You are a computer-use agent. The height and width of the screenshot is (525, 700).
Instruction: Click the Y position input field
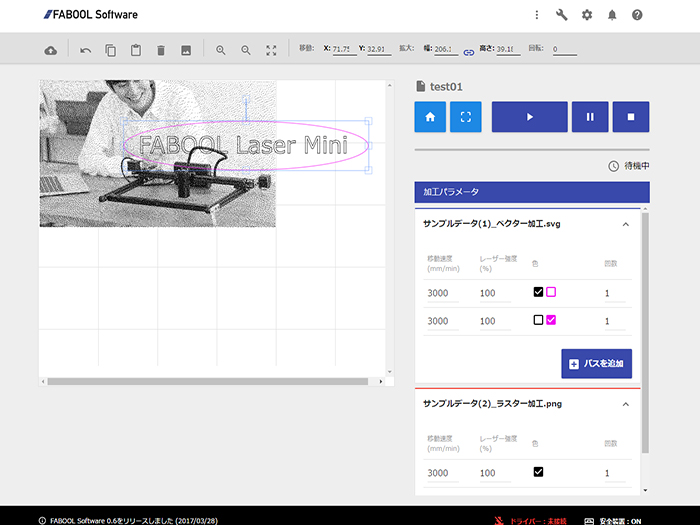pos(379,49)
